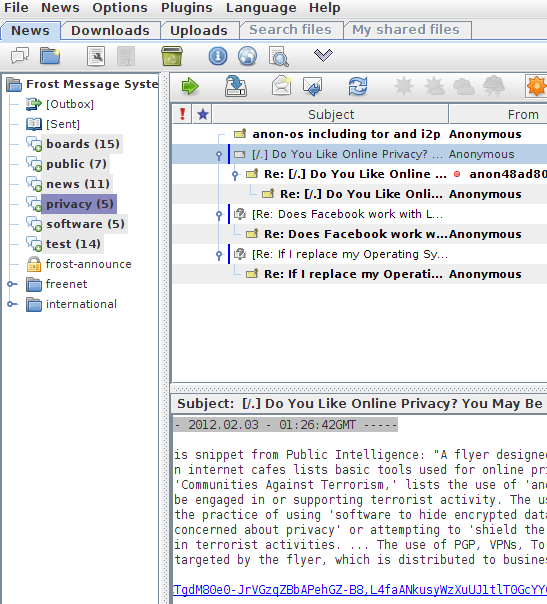Click the Subject column header
The image size is (547, 604).
point(331,114)
